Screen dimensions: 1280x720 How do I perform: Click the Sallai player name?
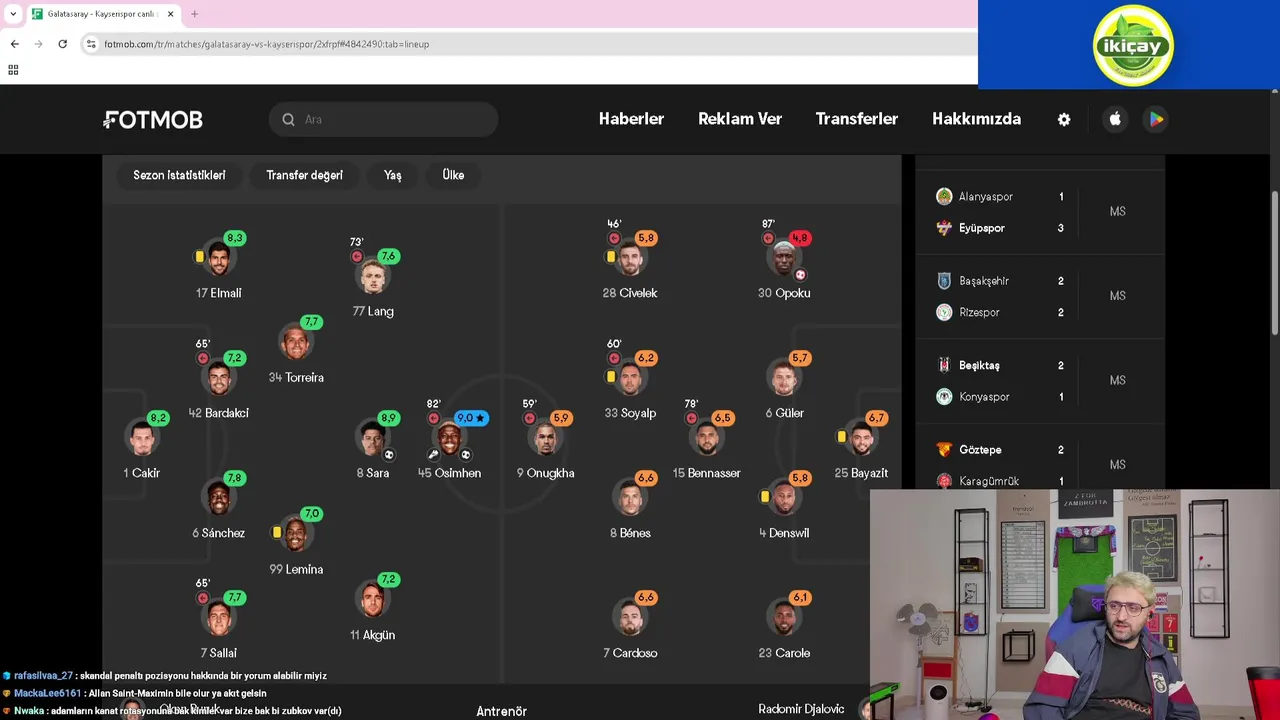[218, 653]
